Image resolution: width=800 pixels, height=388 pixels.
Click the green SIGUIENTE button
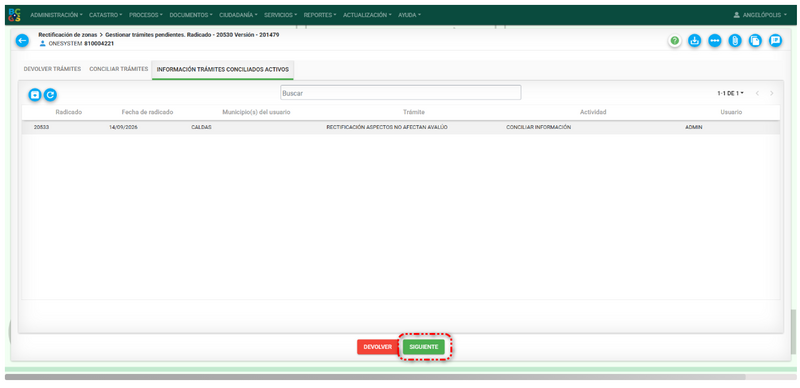point(423,347)
